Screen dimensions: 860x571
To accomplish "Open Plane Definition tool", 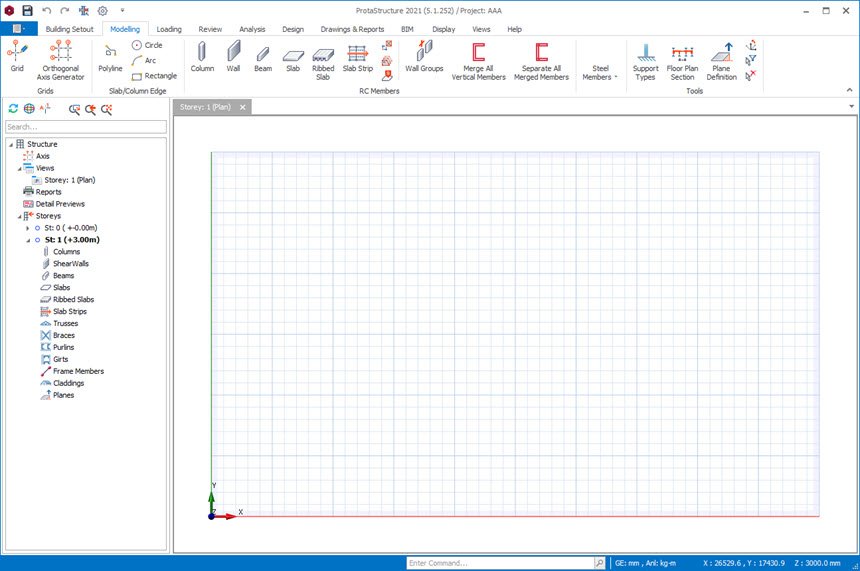I will [721, 61].
